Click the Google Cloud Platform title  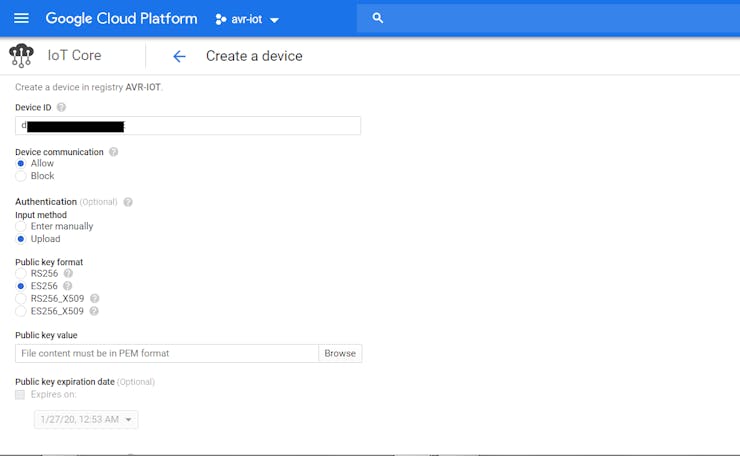123,18
